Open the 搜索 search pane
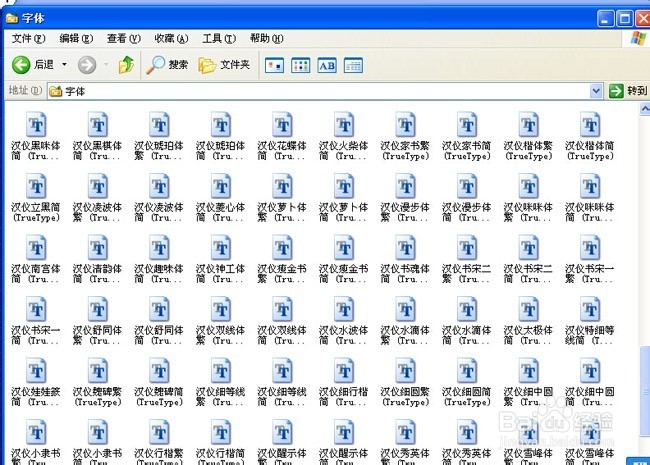650x465 pixels. click(x=167, y=65)
